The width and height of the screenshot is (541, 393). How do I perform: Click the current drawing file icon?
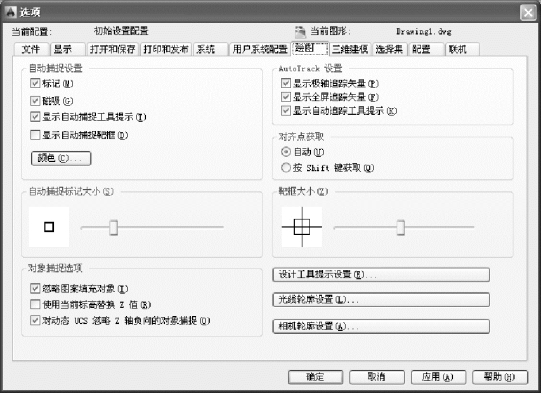tap(300, 32)
